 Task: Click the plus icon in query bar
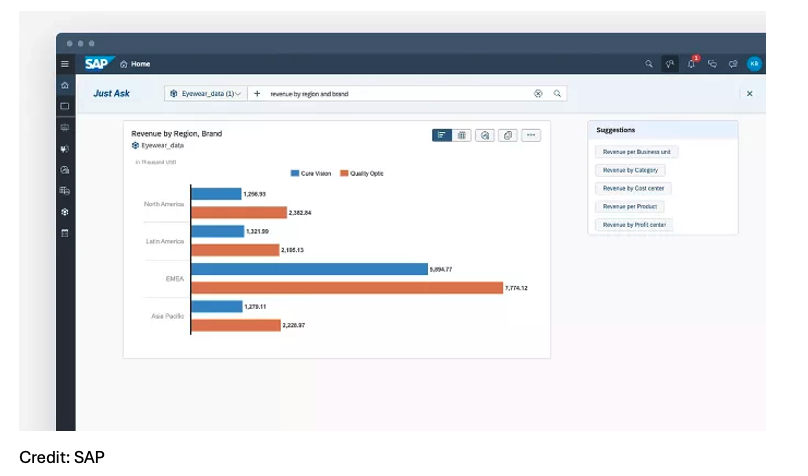(x=257, y=93)
